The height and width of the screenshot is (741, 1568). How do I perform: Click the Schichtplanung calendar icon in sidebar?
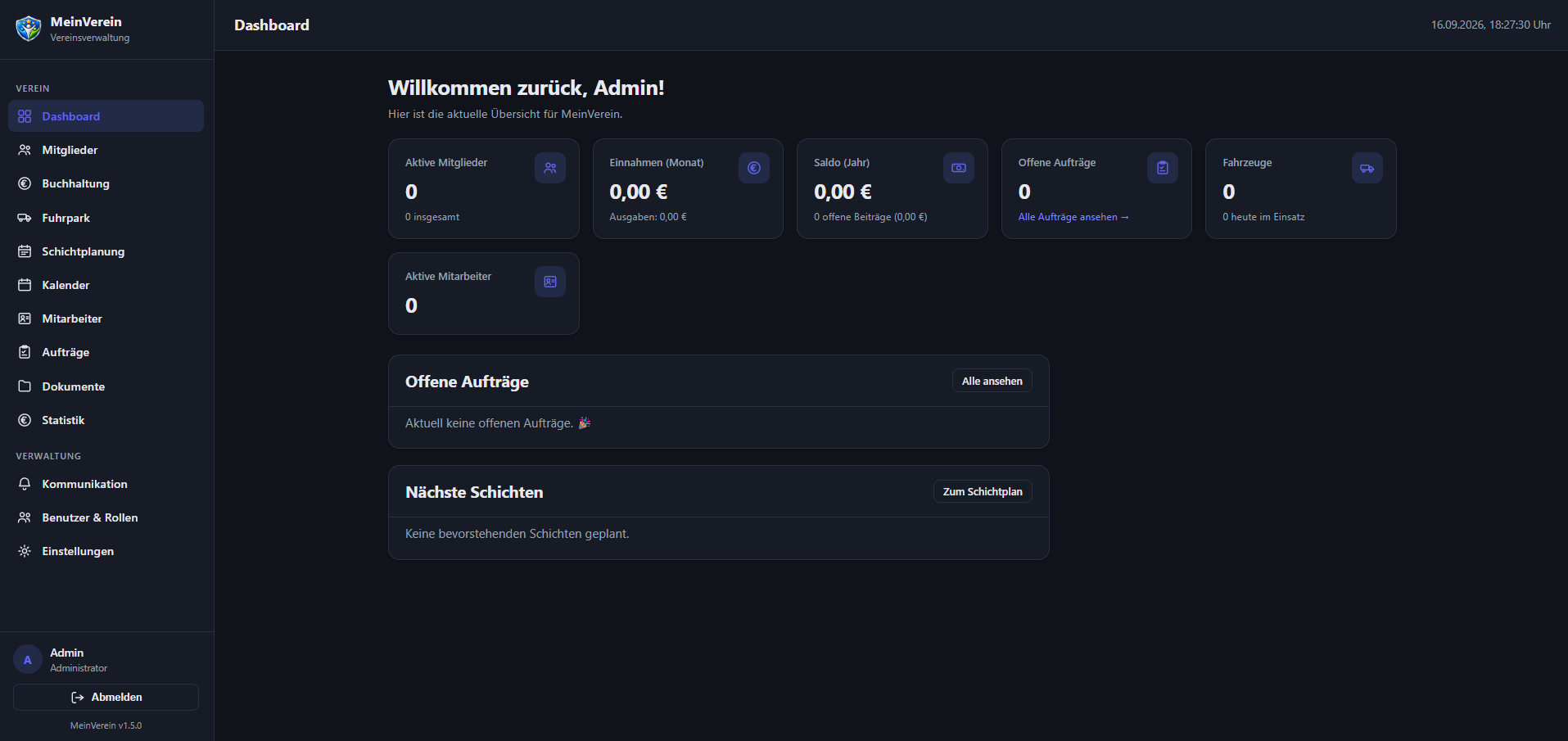click(x=25, y=251)
